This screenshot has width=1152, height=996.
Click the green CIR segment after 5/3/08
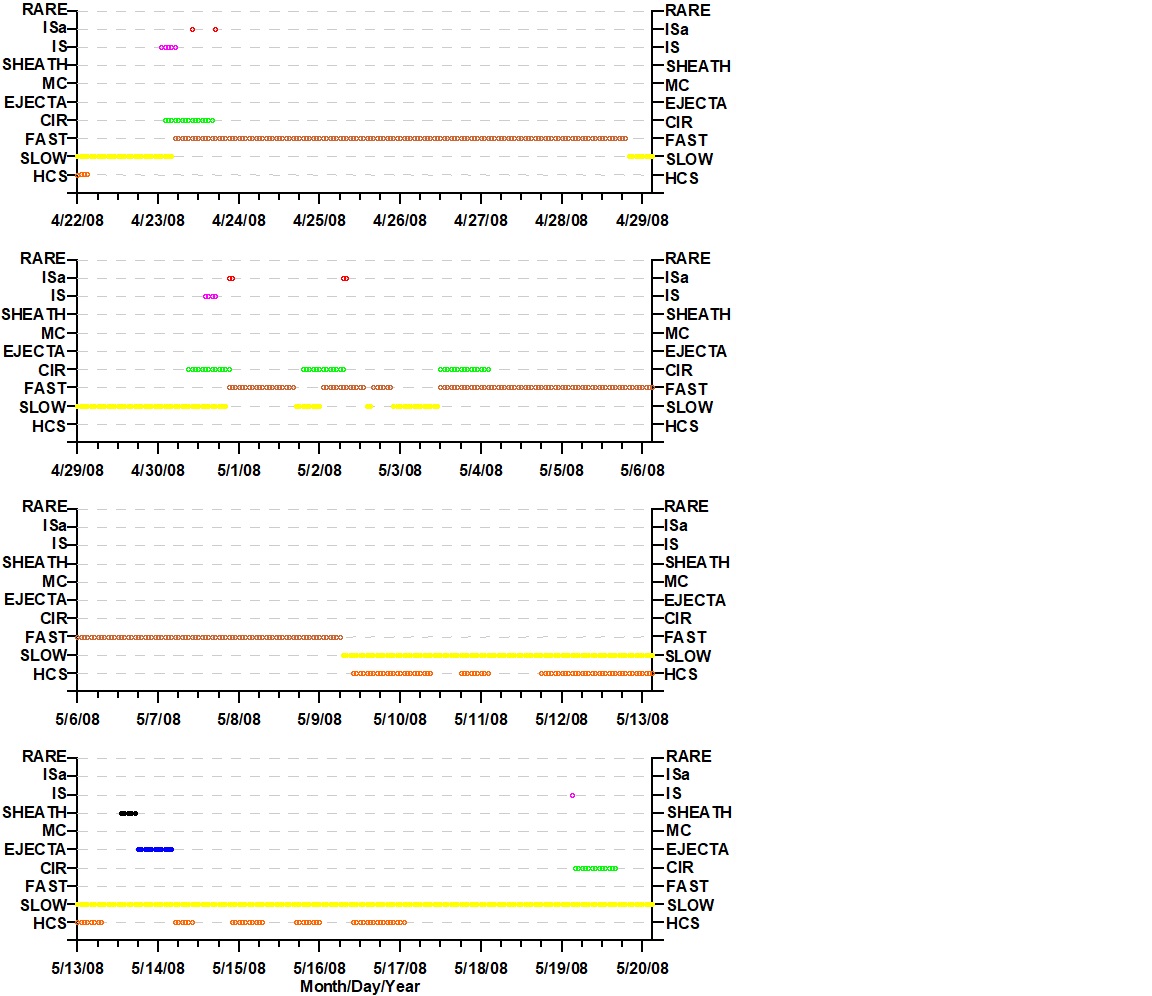coord(464,369)
